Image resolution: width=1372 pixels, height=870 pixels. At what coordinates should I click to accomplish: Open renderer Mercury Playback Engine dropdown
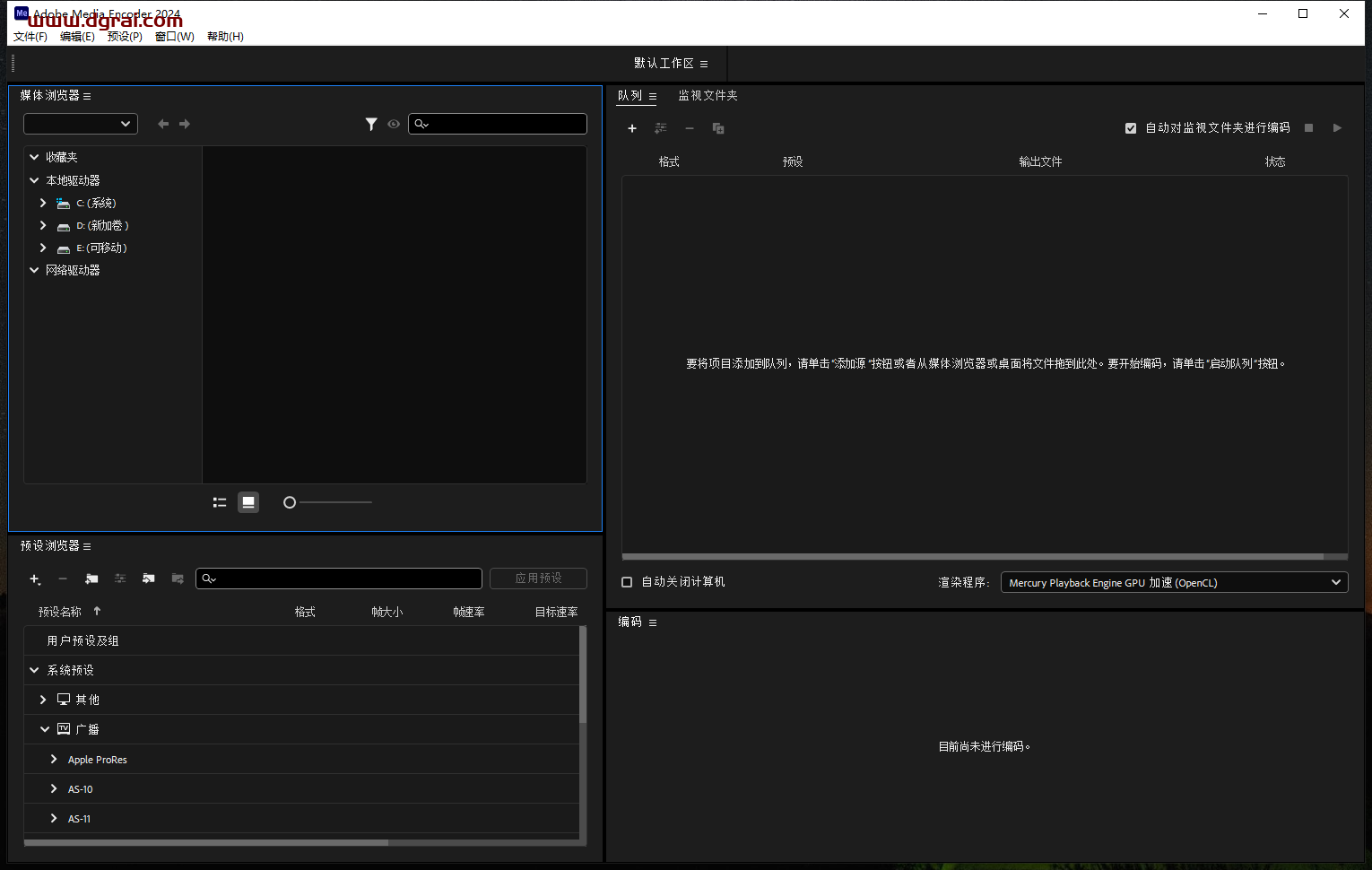tap(1175, 582)
